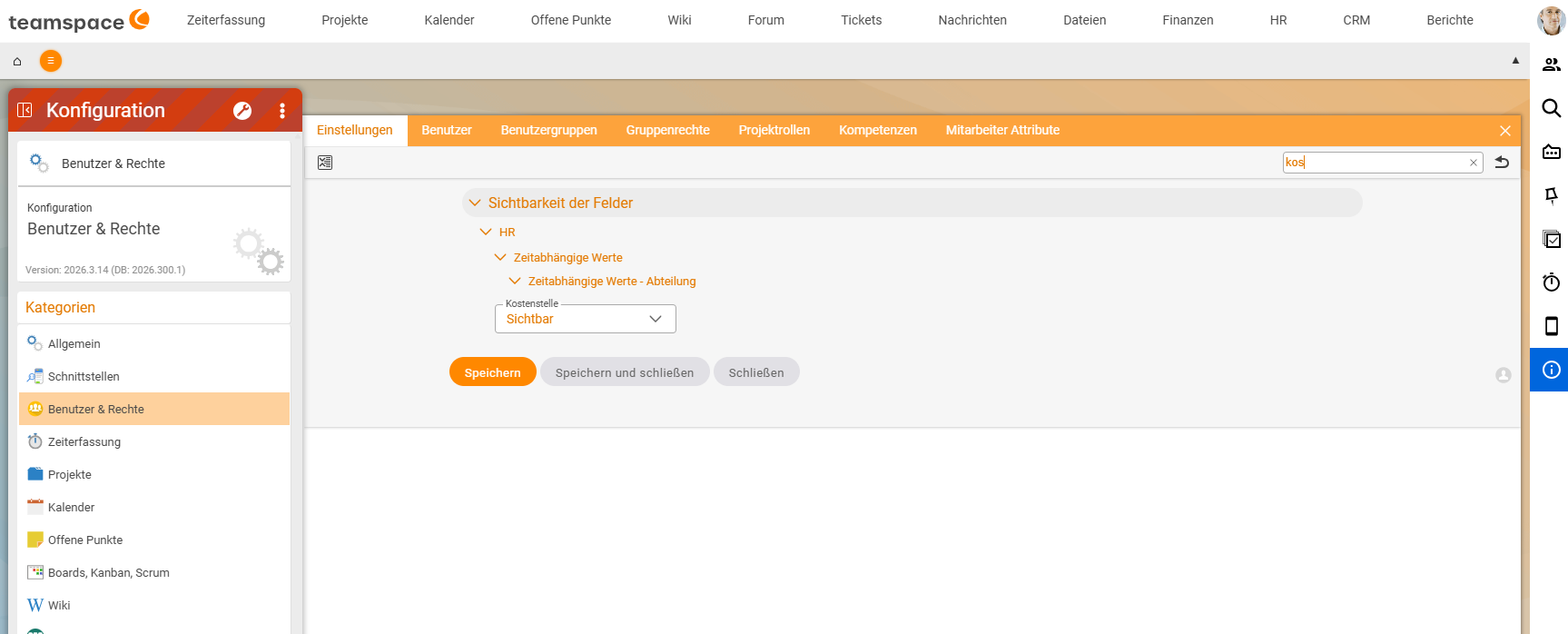Open the Zeiterfassung top menu

(226, 20)
